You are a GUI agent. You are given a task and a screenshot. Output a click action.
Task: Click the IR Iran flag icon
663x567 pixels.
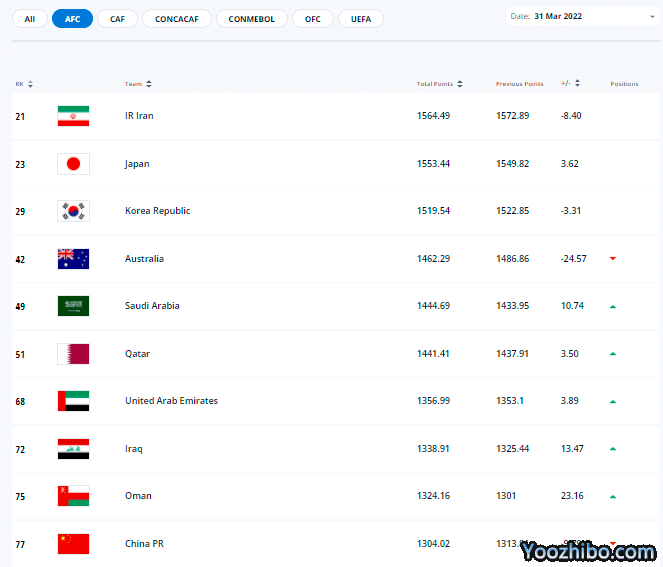coord(73,116)
